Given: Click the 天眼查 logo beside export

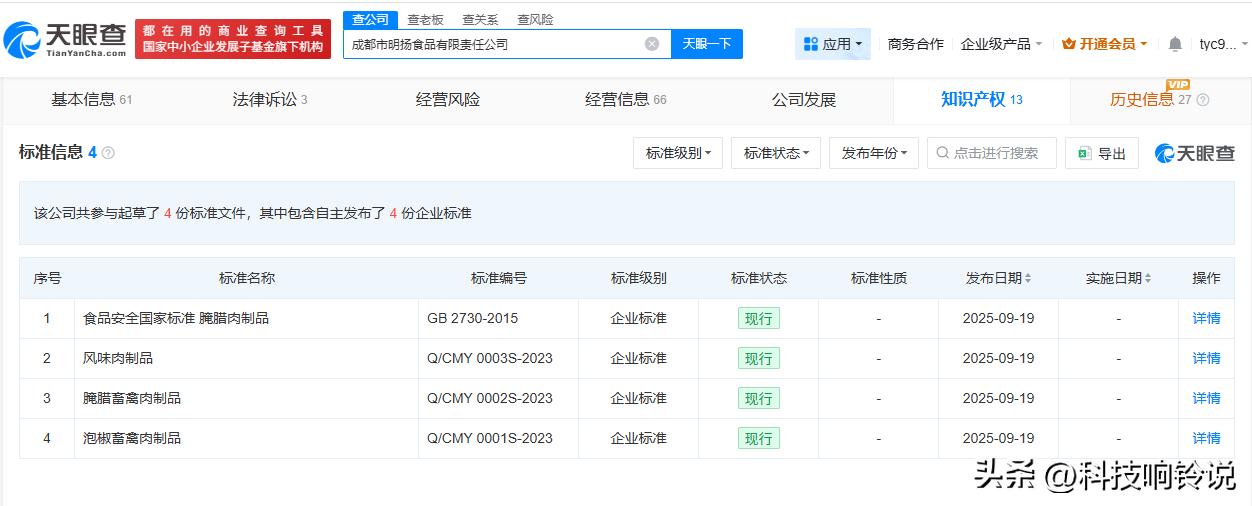Looking at the screenshot, I should 1194,153.
